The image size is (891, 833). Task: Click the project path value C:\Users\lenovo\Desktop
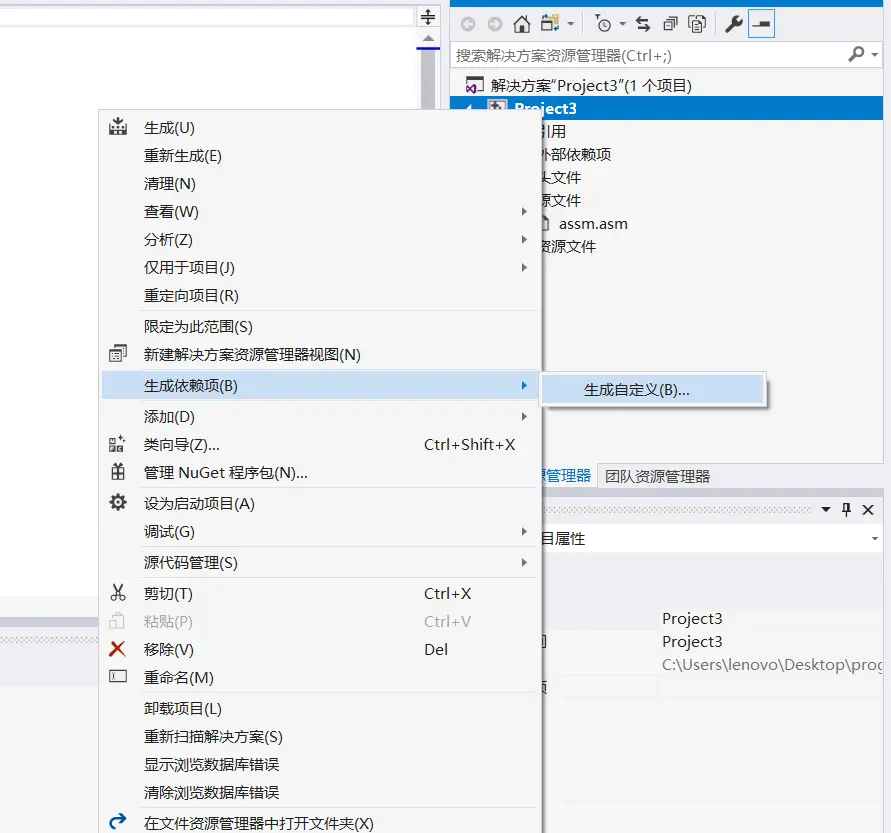pyautogui.click(x=772, y=664)
